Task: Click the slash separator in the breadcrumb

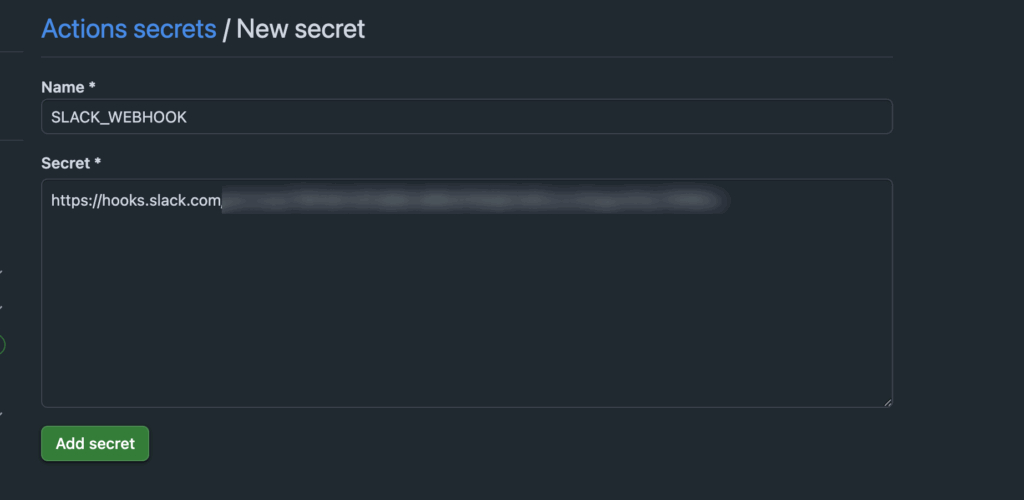Action: point(226,29)
